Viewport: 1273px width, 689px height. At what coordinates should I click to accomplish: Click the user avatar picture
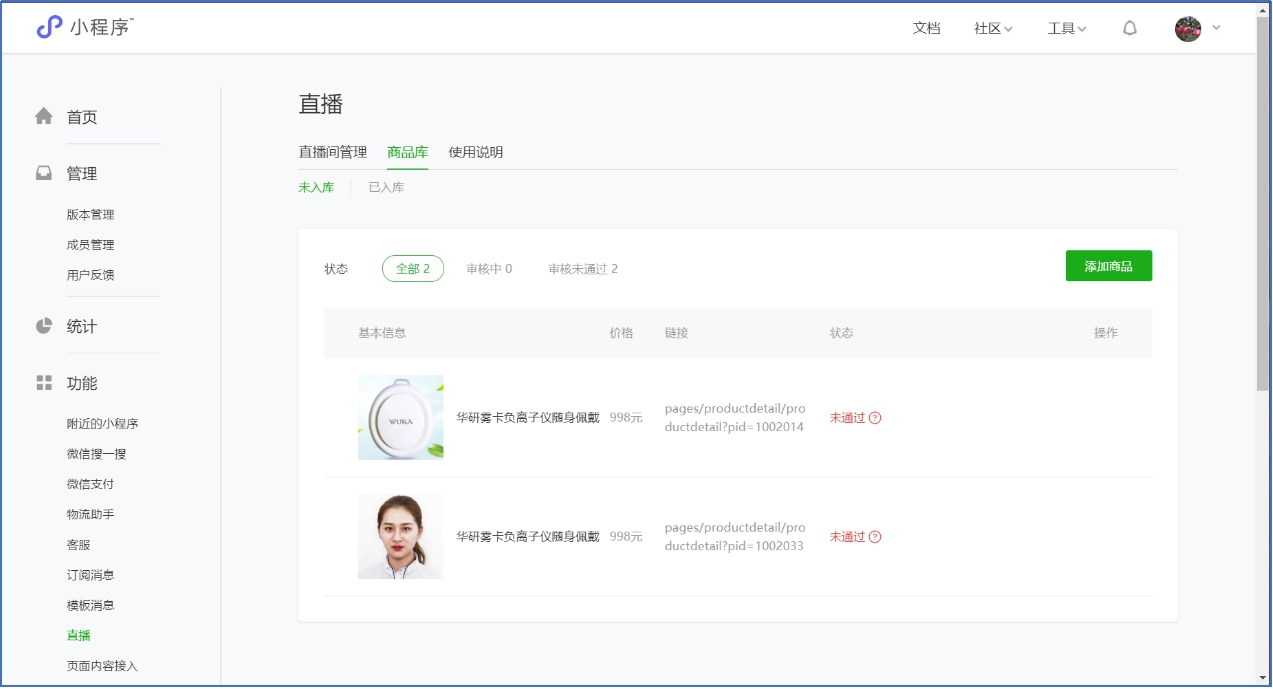pyautogui.click(x=1188, y=28)
